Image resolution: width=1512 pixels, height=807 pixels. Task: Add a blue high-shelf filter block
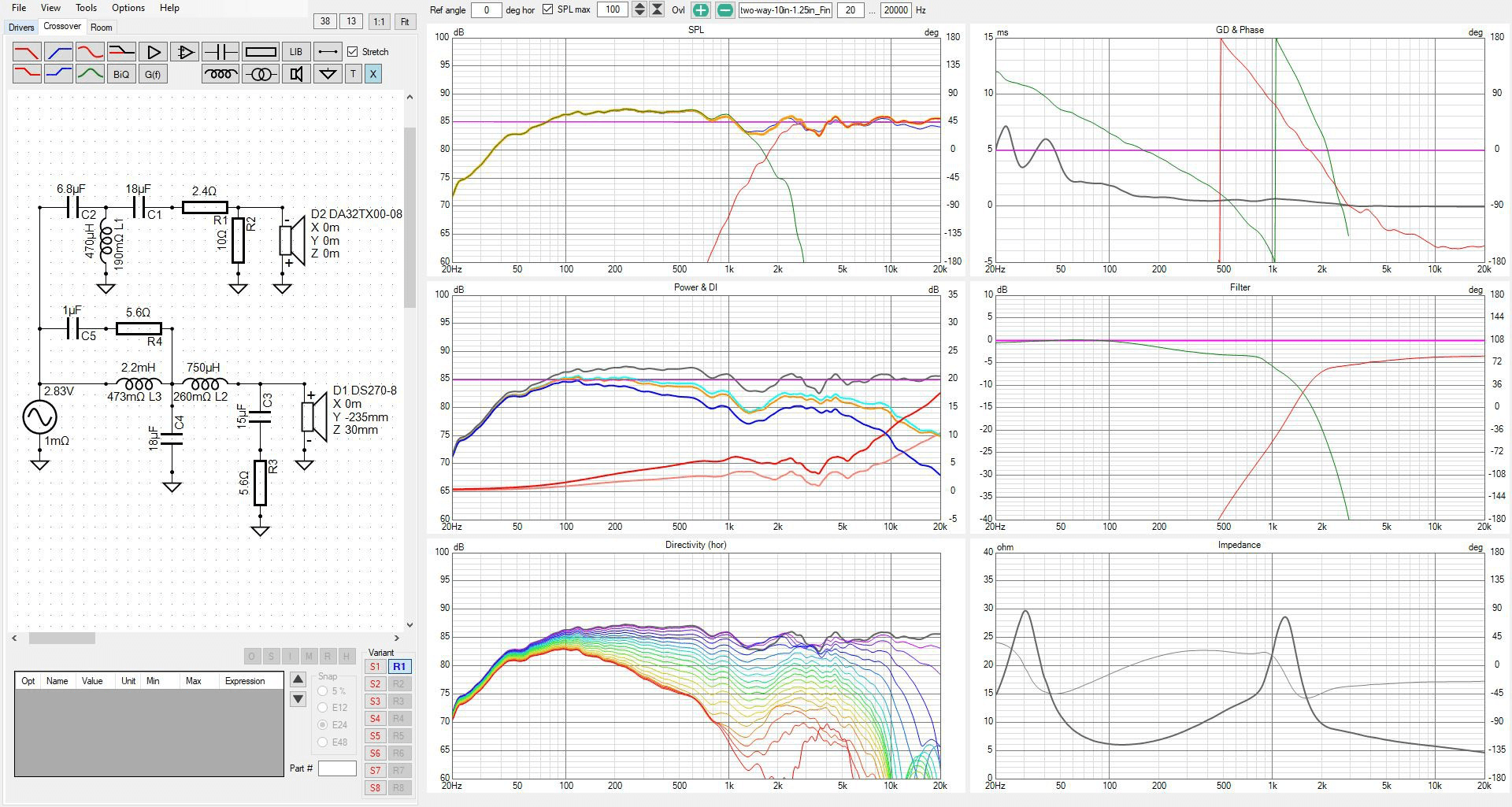[x=58, y=74]
